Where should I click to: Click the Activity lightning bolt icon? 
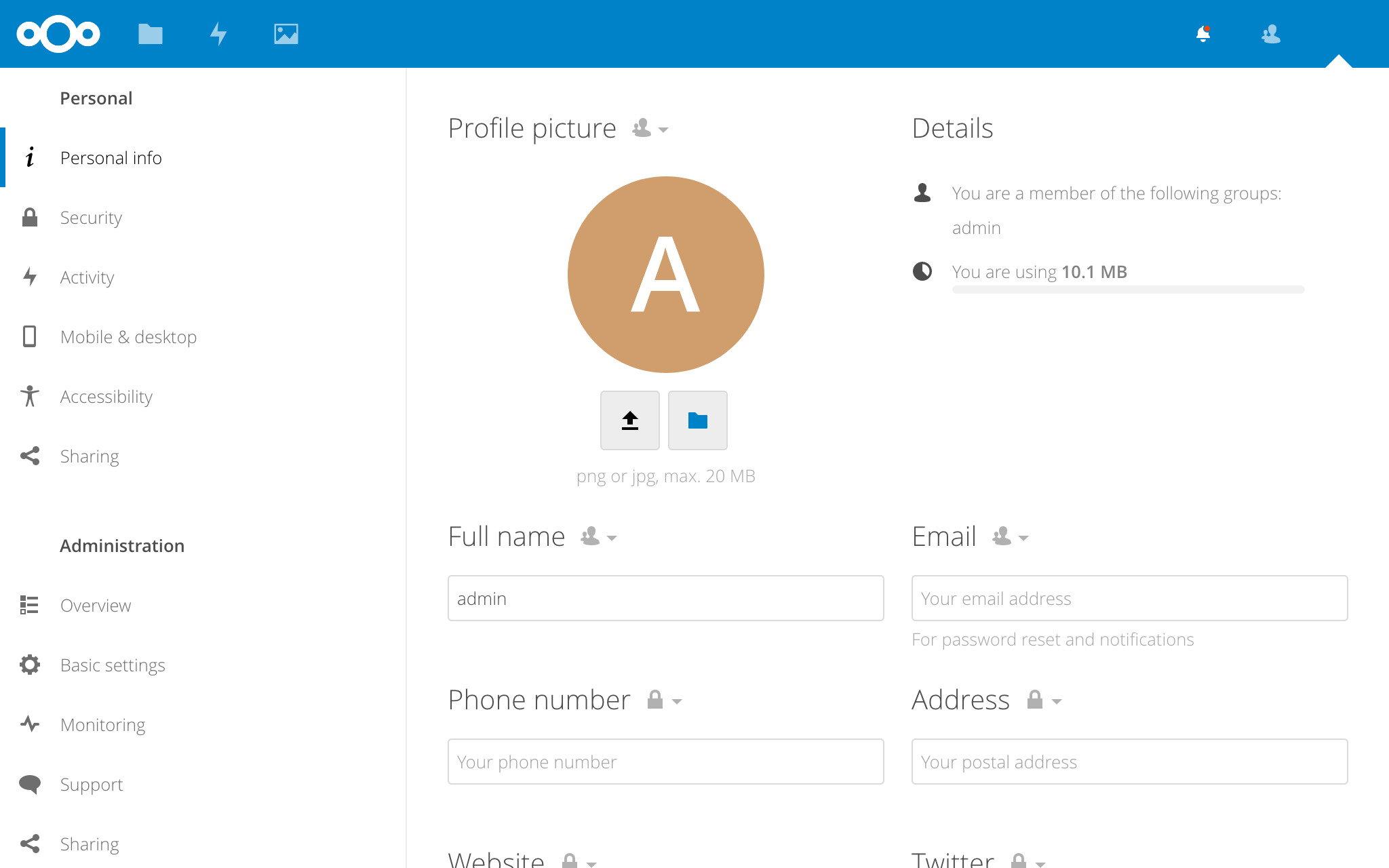(30, 276)
